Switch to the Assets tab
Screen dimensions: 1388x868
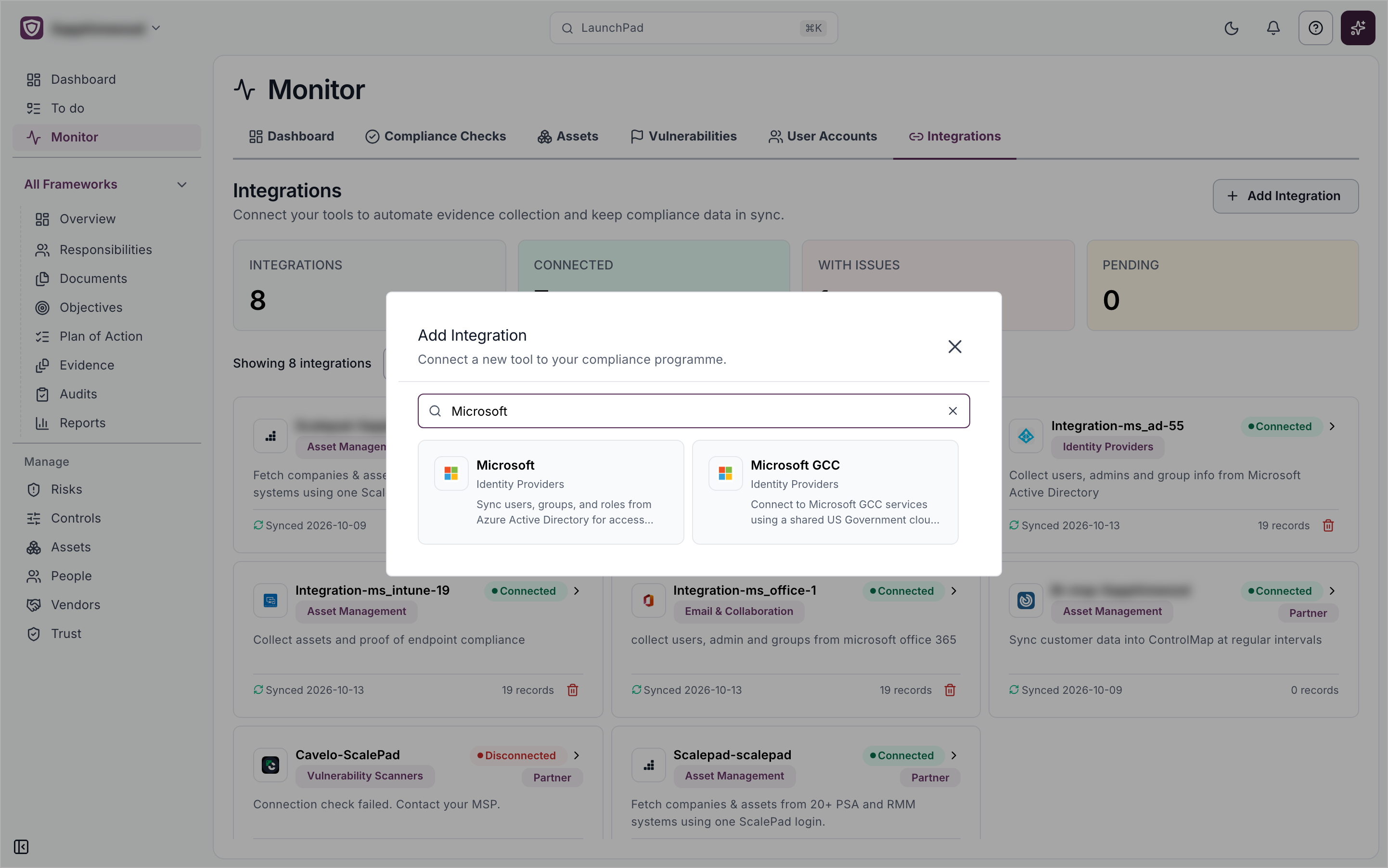[568, 137]
